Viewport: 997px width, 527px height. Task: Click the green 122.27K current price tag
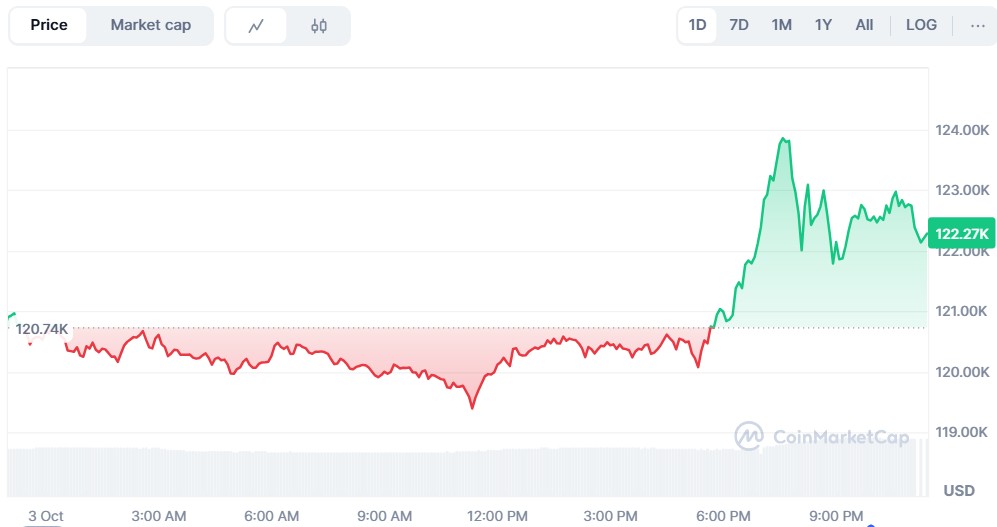coord(962,234)
